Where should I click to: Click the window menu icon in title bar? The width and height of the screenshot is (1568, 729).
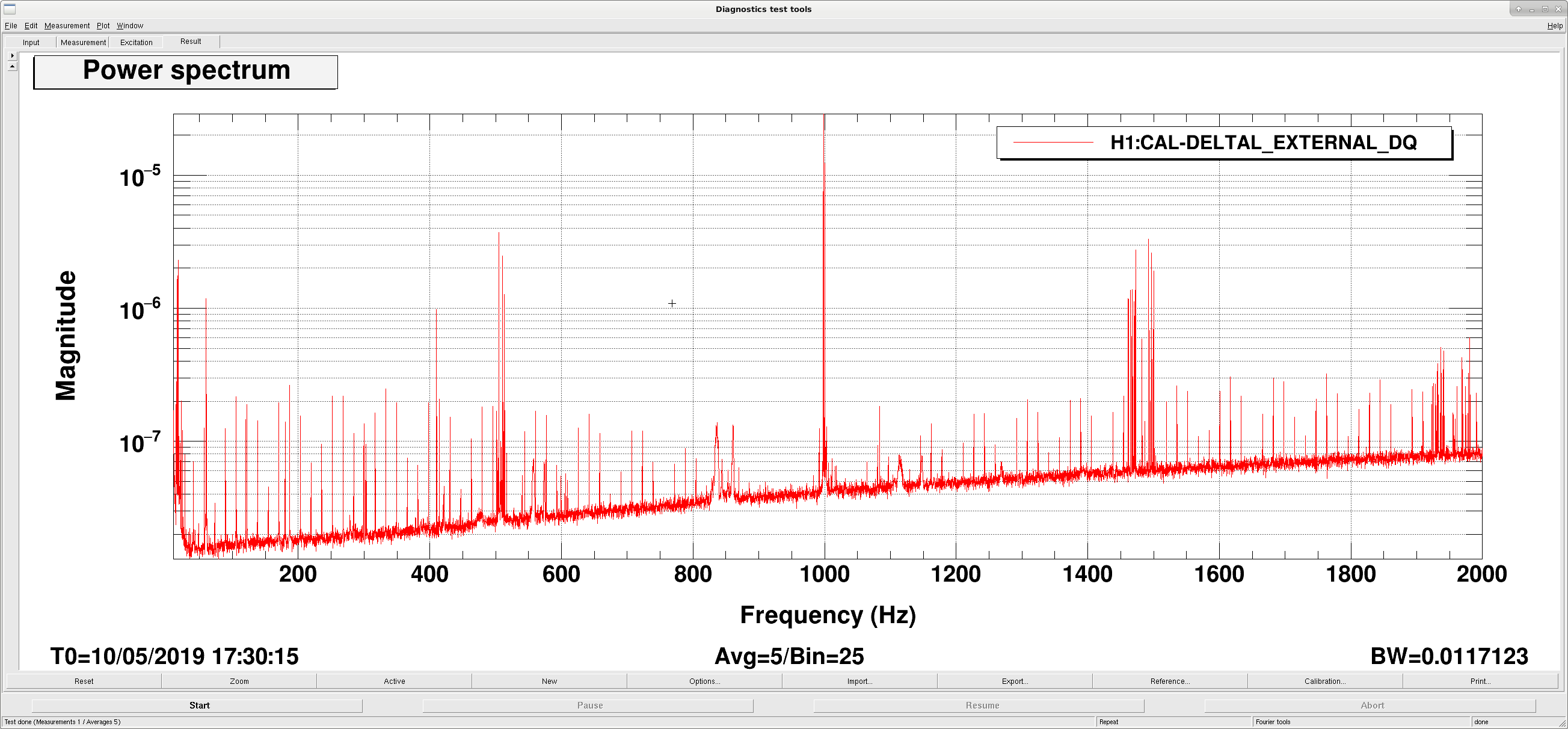tap(10, 9)
